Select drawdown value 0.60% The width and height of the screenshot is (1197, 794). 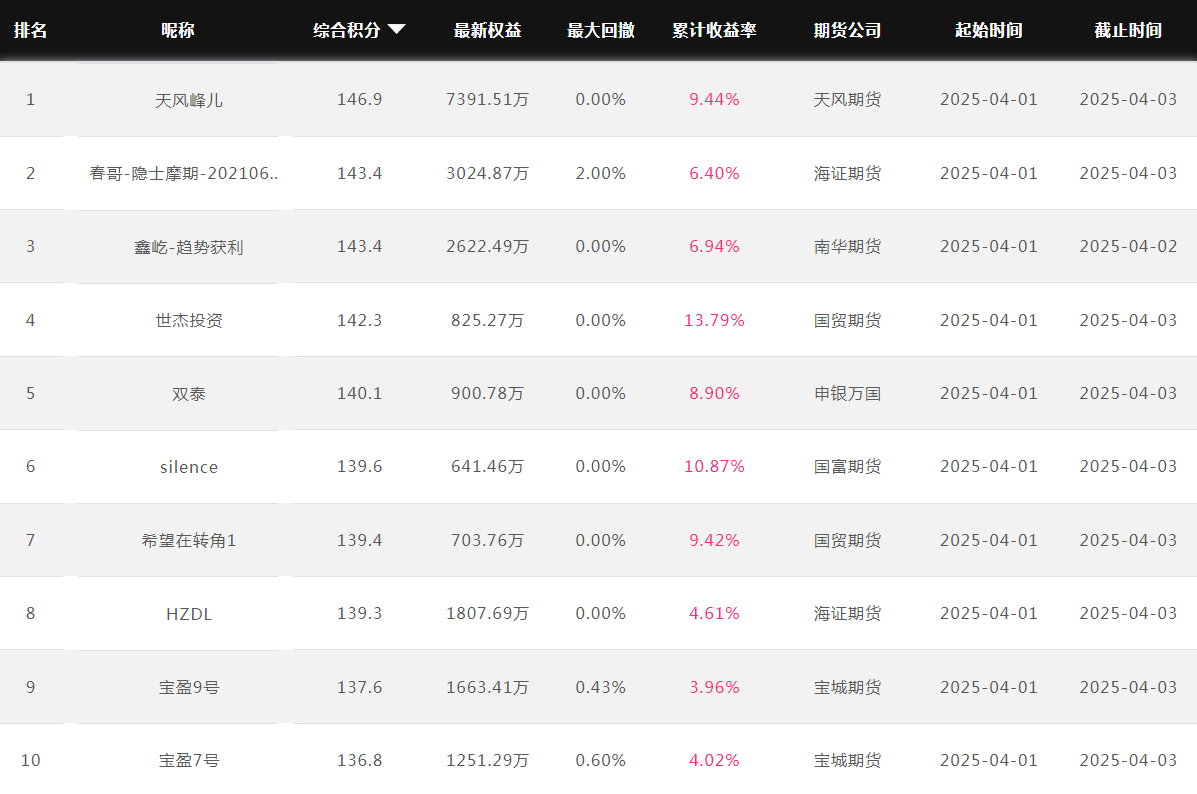(601, 760)
